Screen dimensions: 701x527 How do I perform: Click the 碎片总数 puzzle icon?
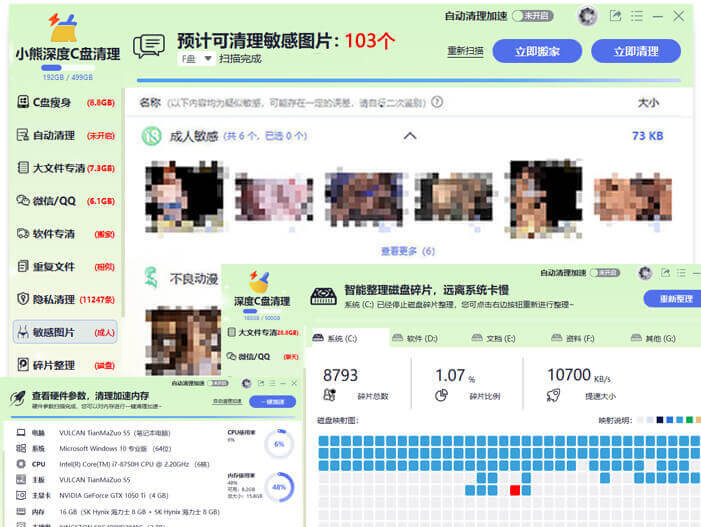coord(329,395)
